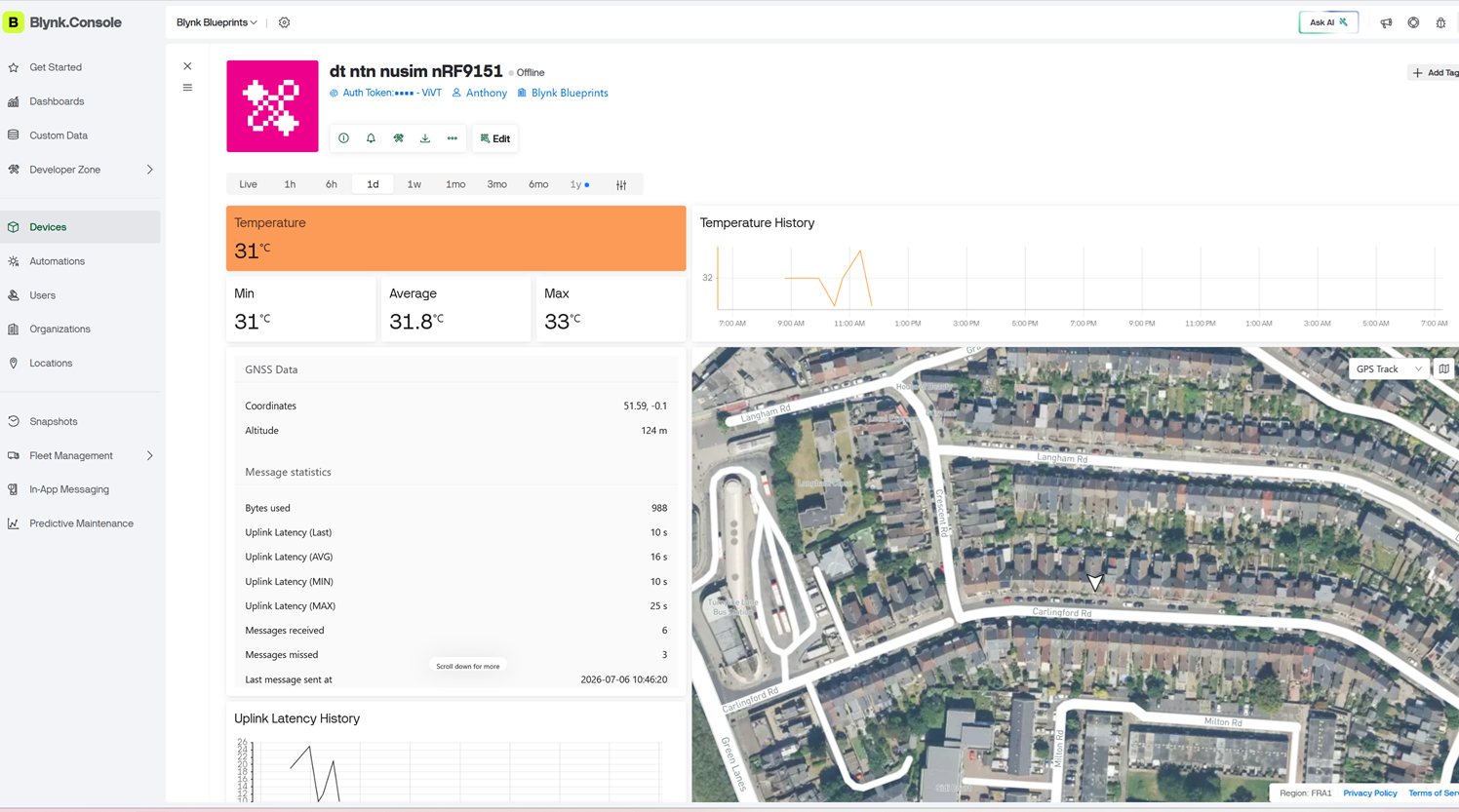This screenshot has width=1459, height=812.
Task: Open the Ask AI assistant
Action: [x=1328, y=22]
